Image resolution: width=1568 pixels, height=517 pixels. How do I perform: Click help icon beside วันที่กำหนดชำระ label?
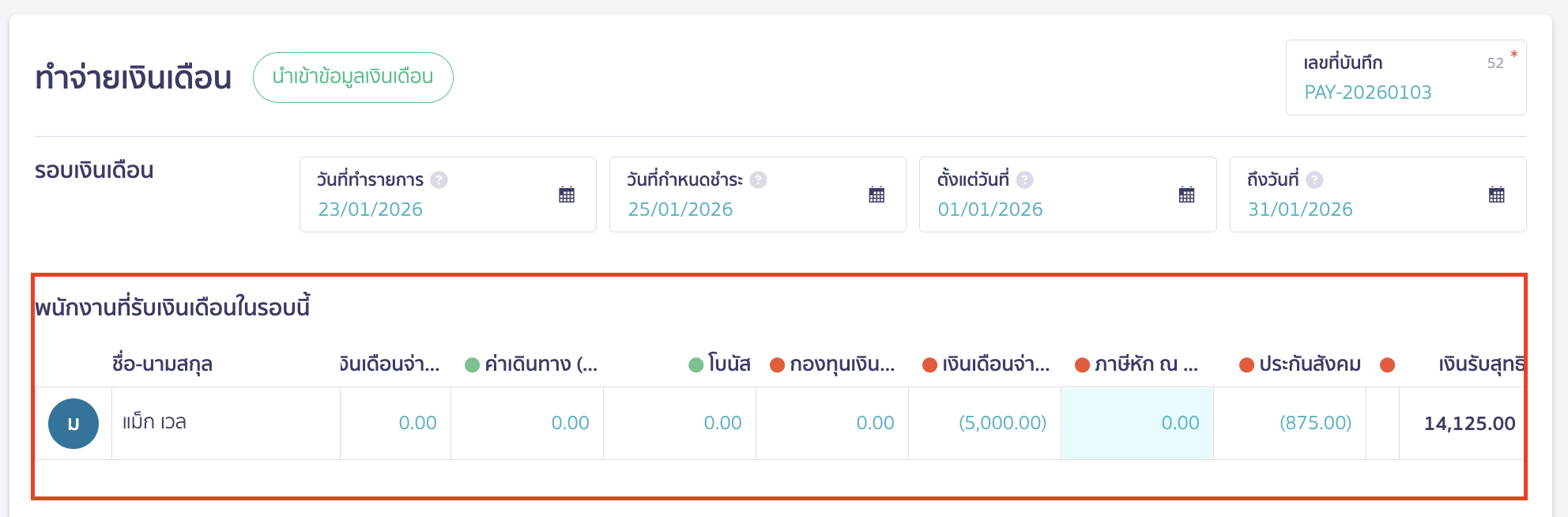[759, 179]
